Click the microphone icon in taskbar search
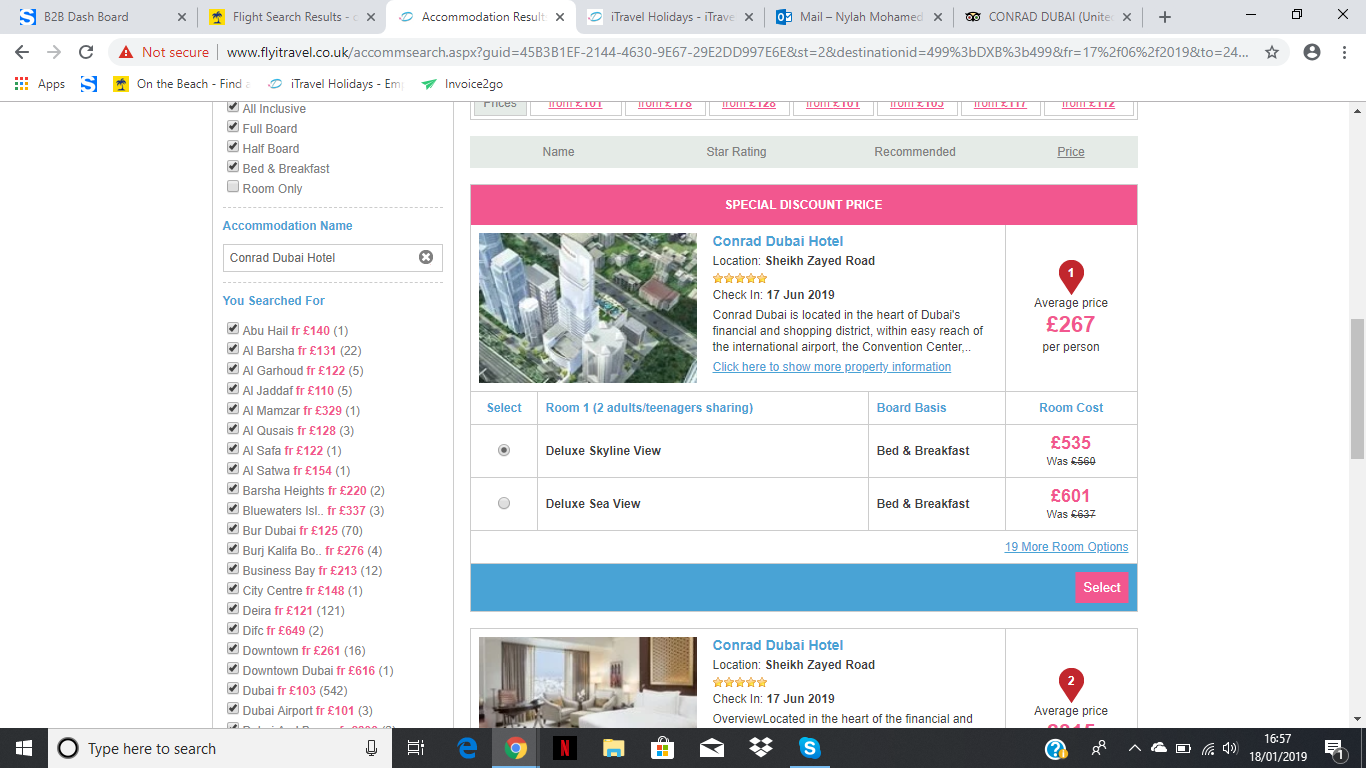 [372, 748]
